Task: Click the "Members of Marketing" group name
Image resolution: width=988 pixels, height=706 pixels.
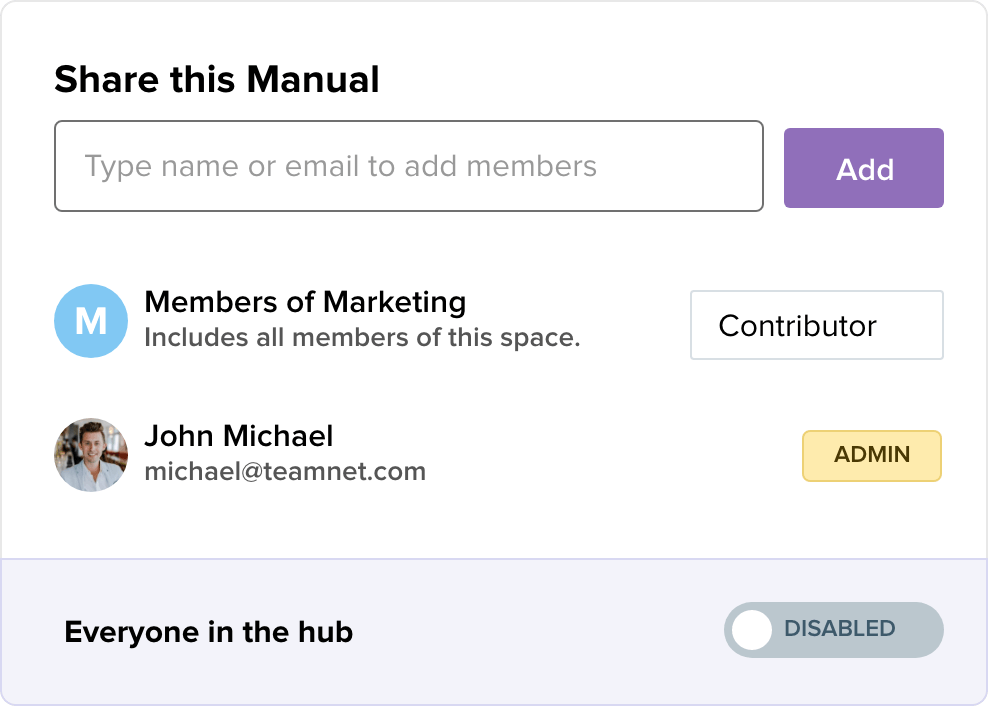Action: coord(305,302)
